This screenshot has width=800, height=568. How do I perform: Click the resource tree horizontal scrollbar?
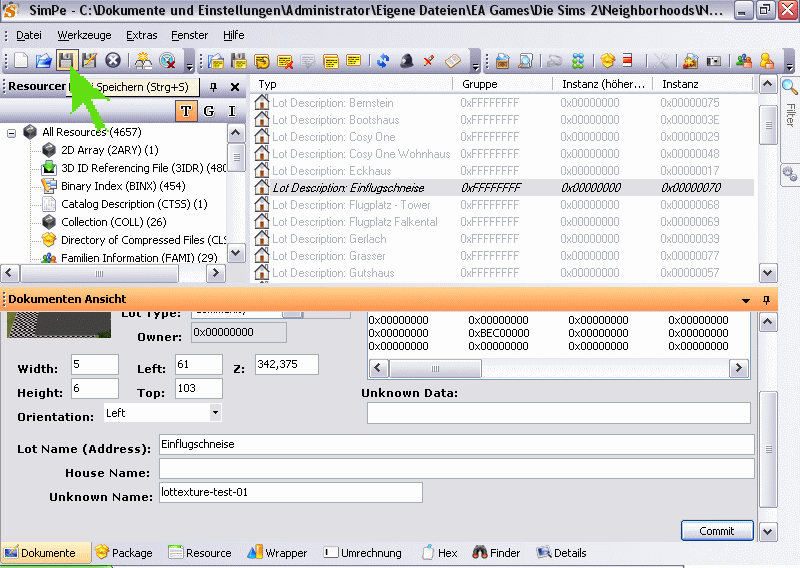point(100,273)
